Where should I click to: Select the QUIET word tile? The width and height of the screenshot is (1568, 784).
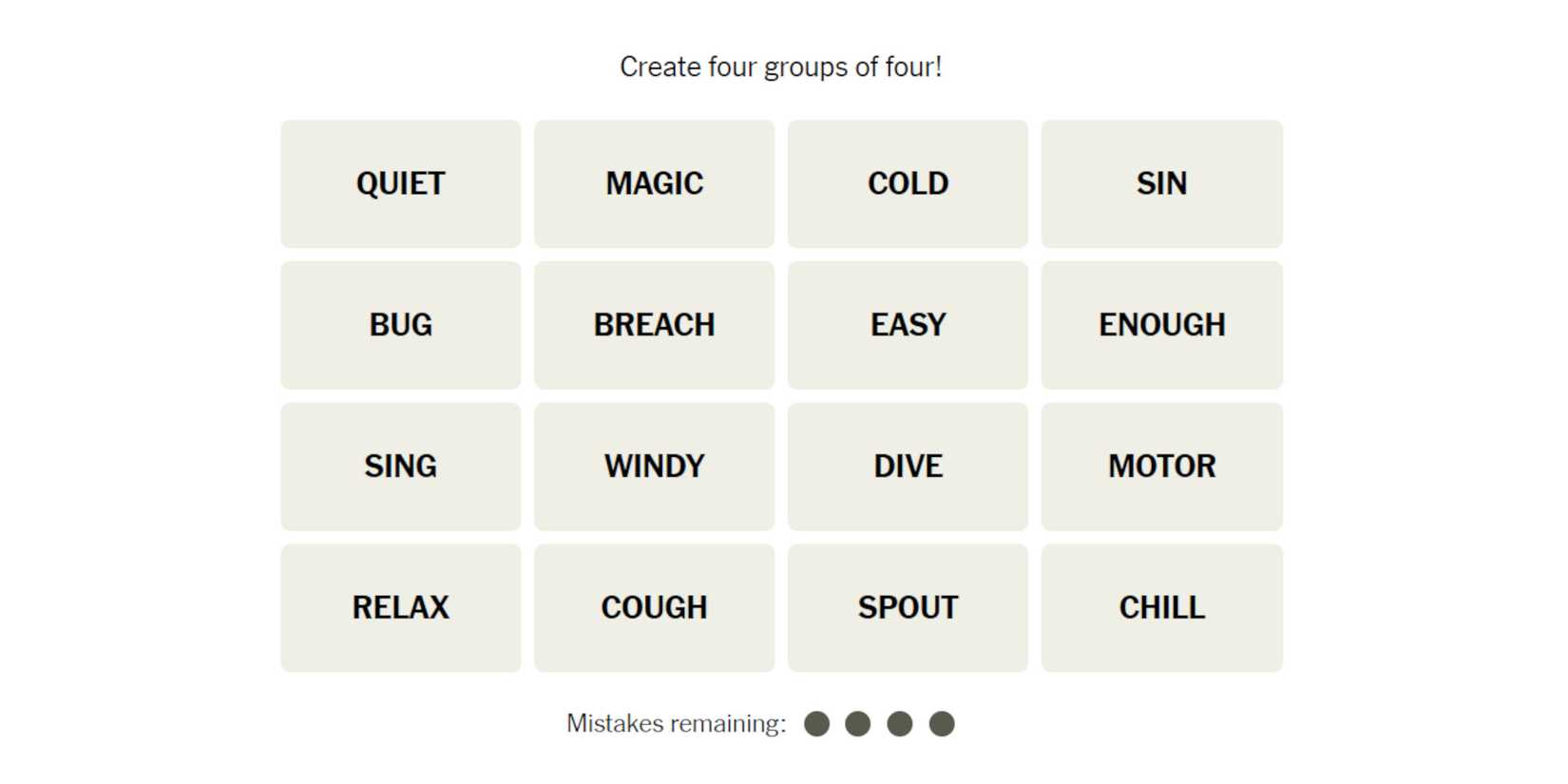pos(400,183)
